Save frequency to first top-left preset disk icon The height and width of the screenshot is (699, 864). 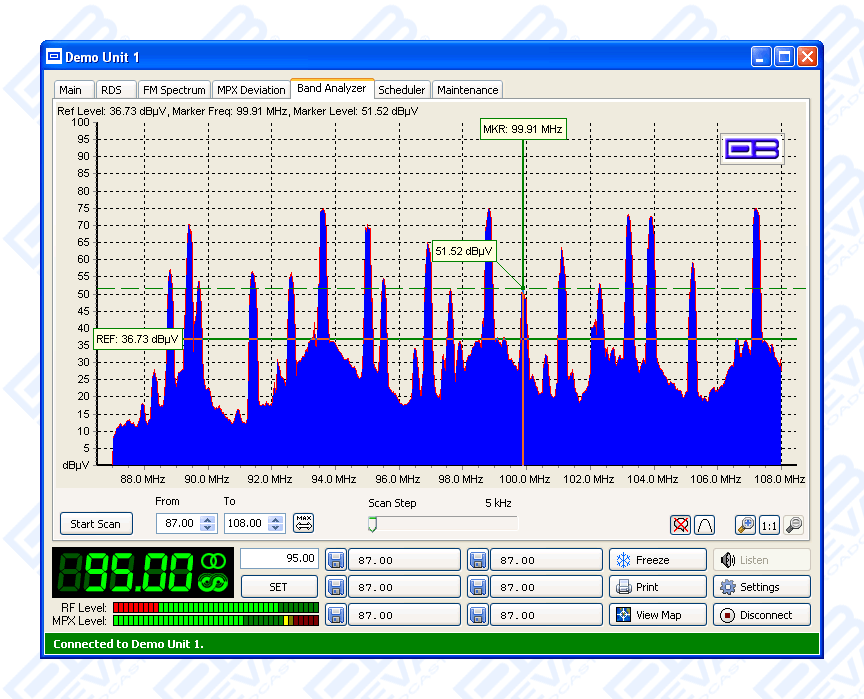[336, 560]
